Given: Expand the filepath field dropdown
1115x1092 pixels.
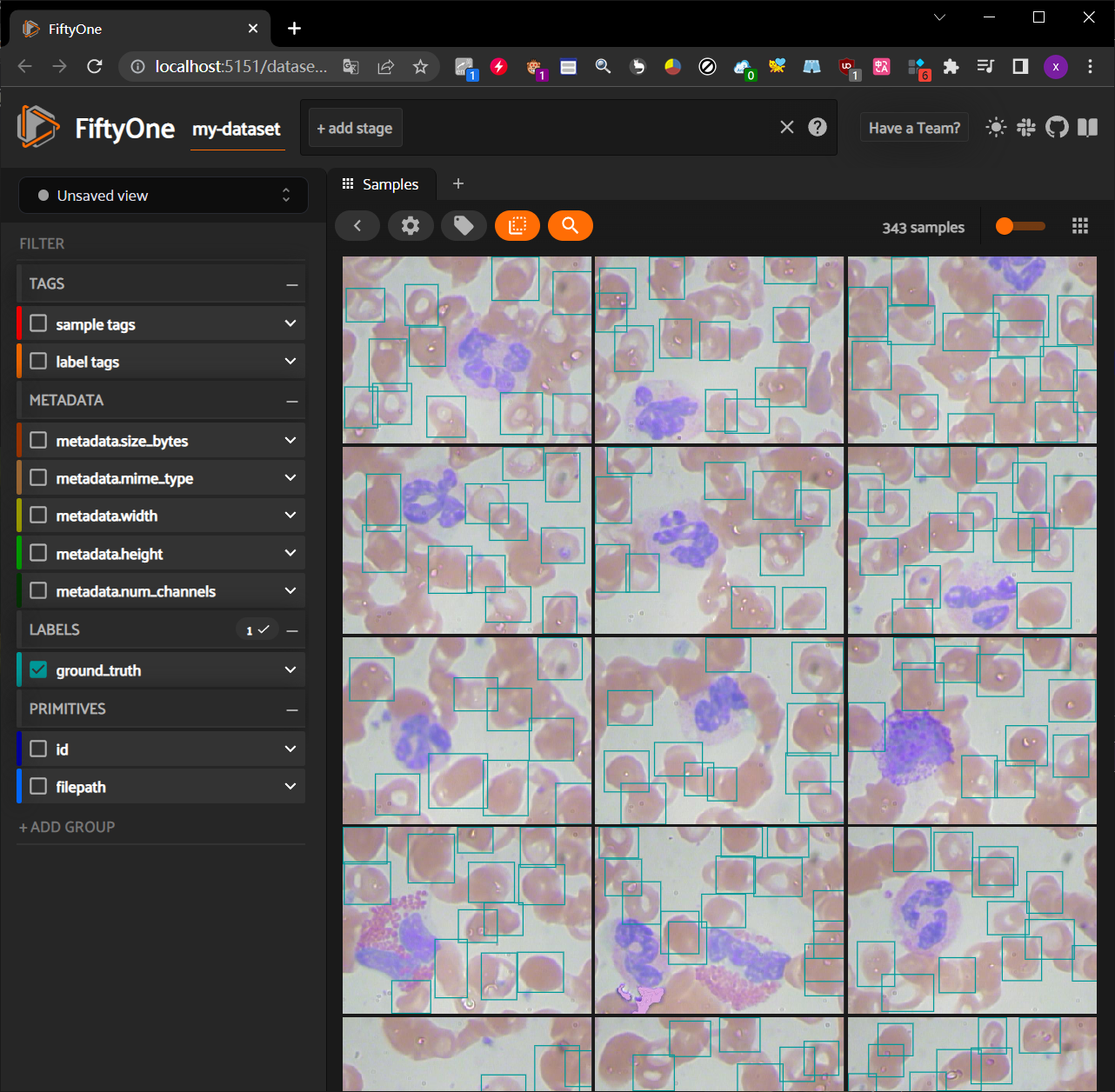Looking at the screenshot, I should pyautogui.click(x=290, y=786).
